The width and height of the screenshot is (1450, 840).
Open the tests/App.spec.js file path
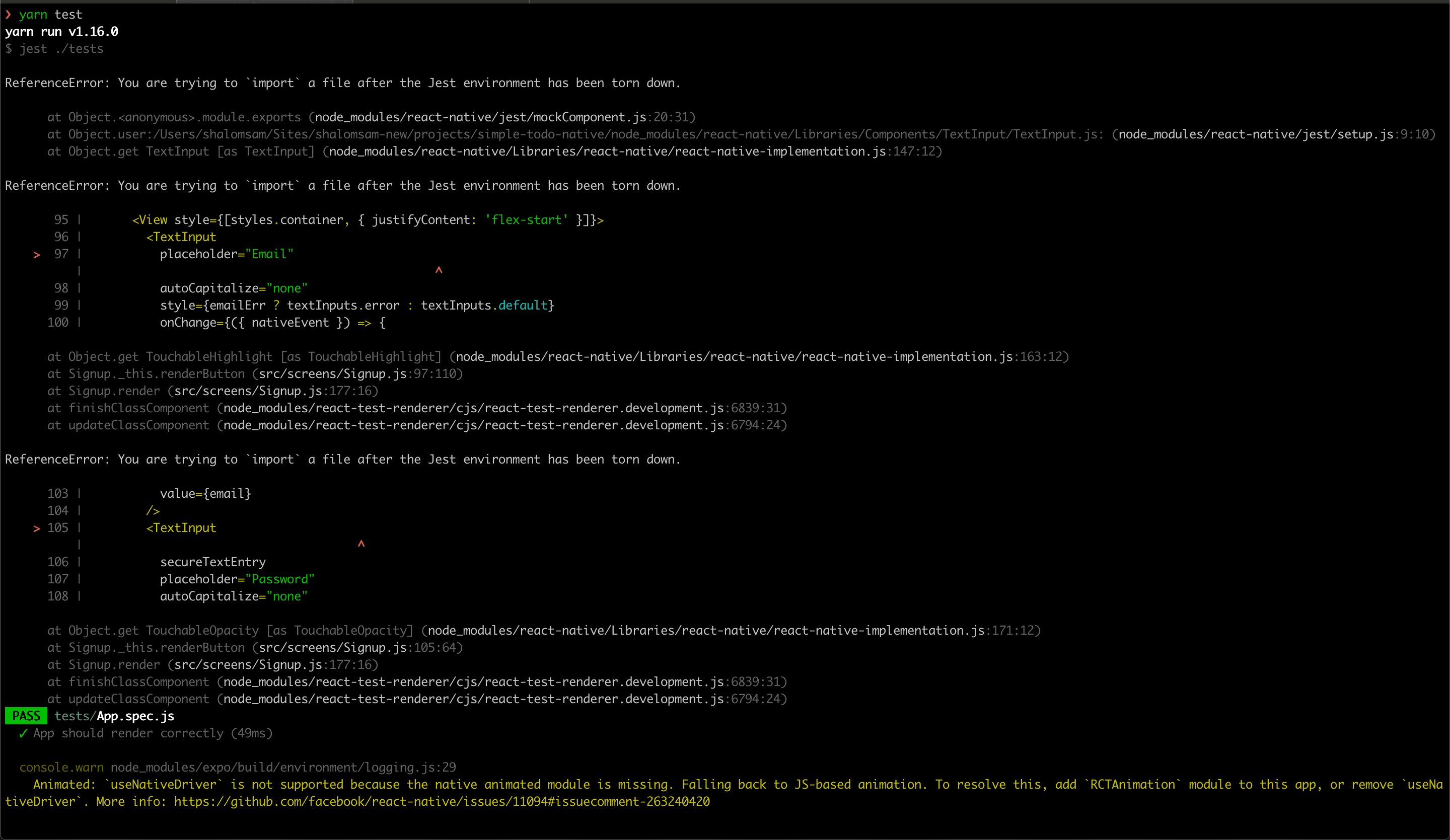(x=114, y=716)
